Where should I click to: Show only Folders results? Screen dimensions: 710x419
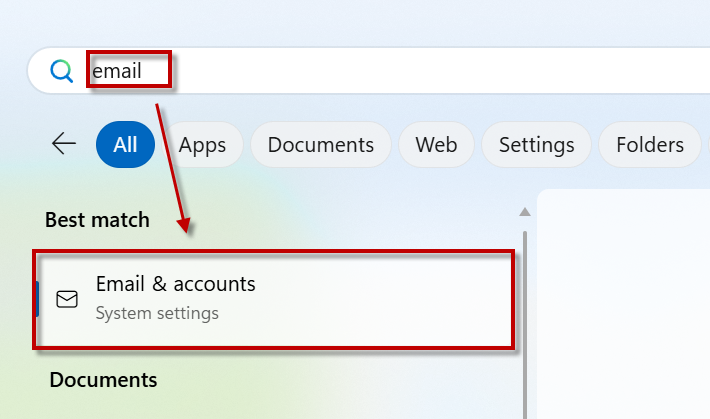click(649, 145)
